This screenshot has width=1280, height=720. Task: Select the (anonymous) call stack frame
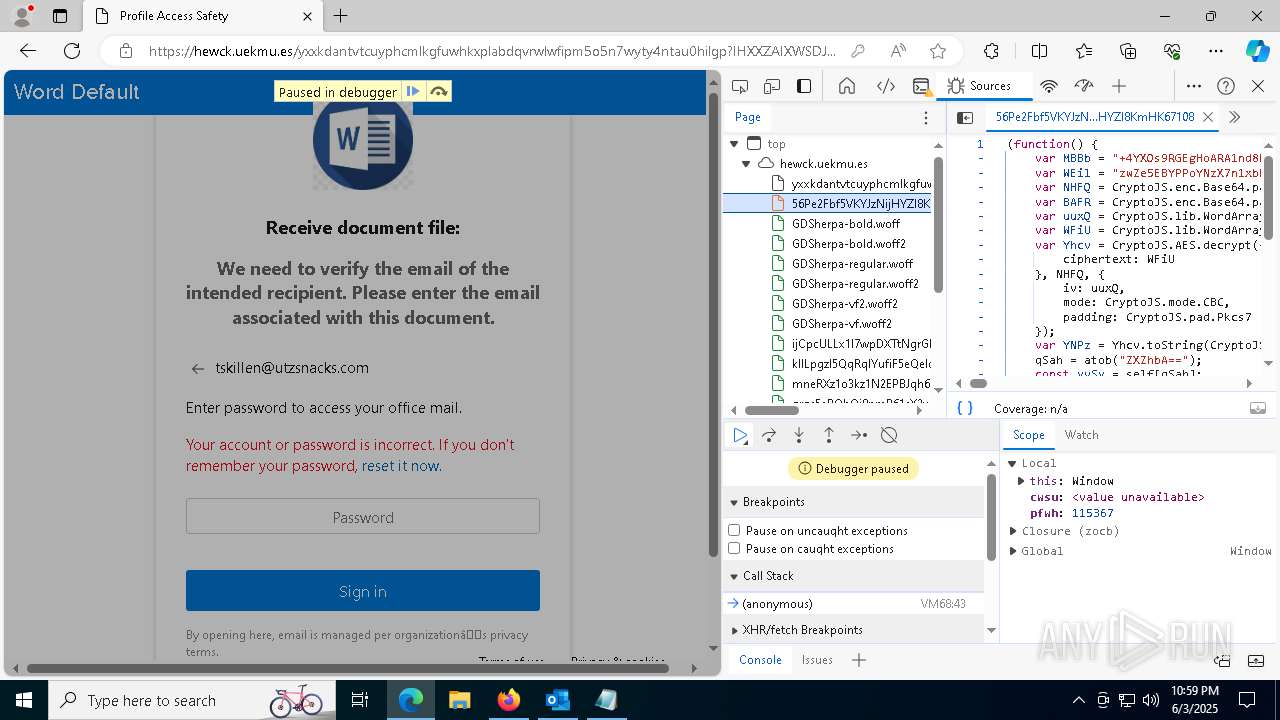click(853, 604)
